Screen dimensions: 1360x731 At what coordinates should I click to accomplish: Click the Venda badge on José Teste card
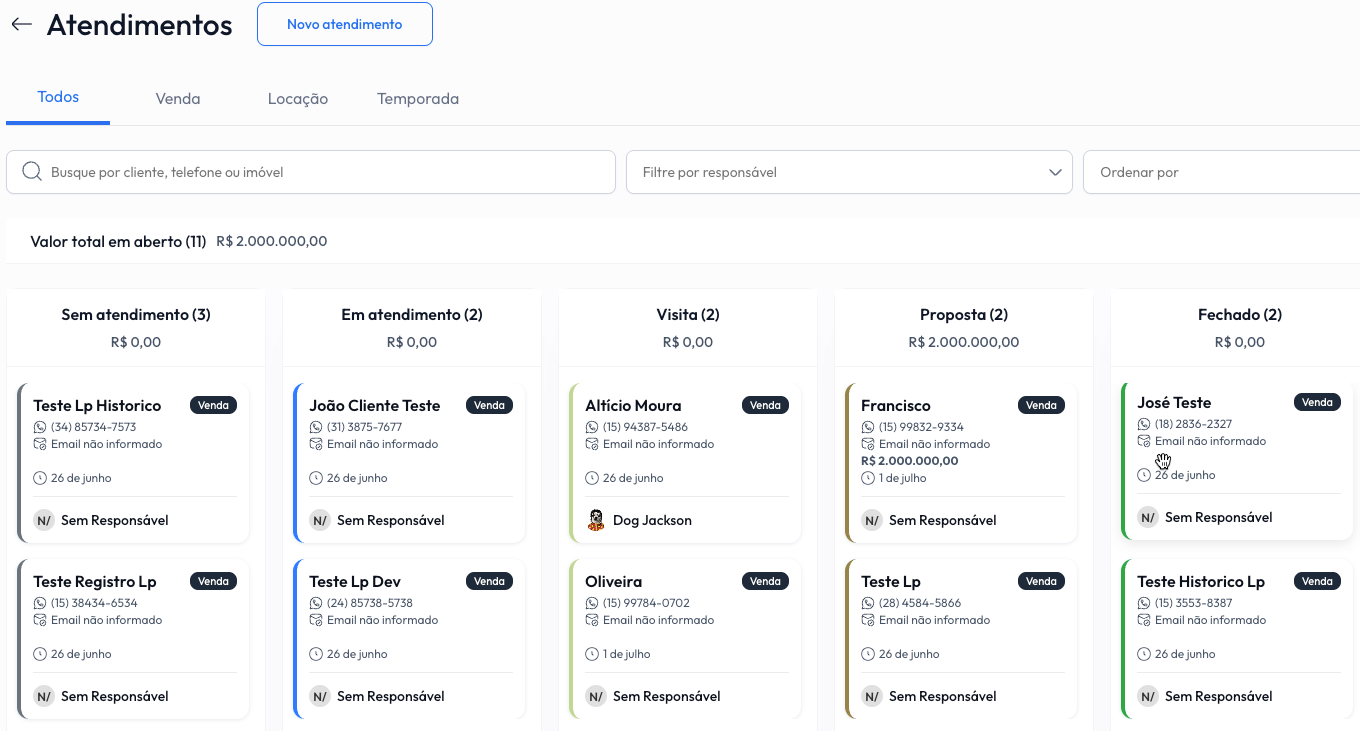tap(1317, 402)
